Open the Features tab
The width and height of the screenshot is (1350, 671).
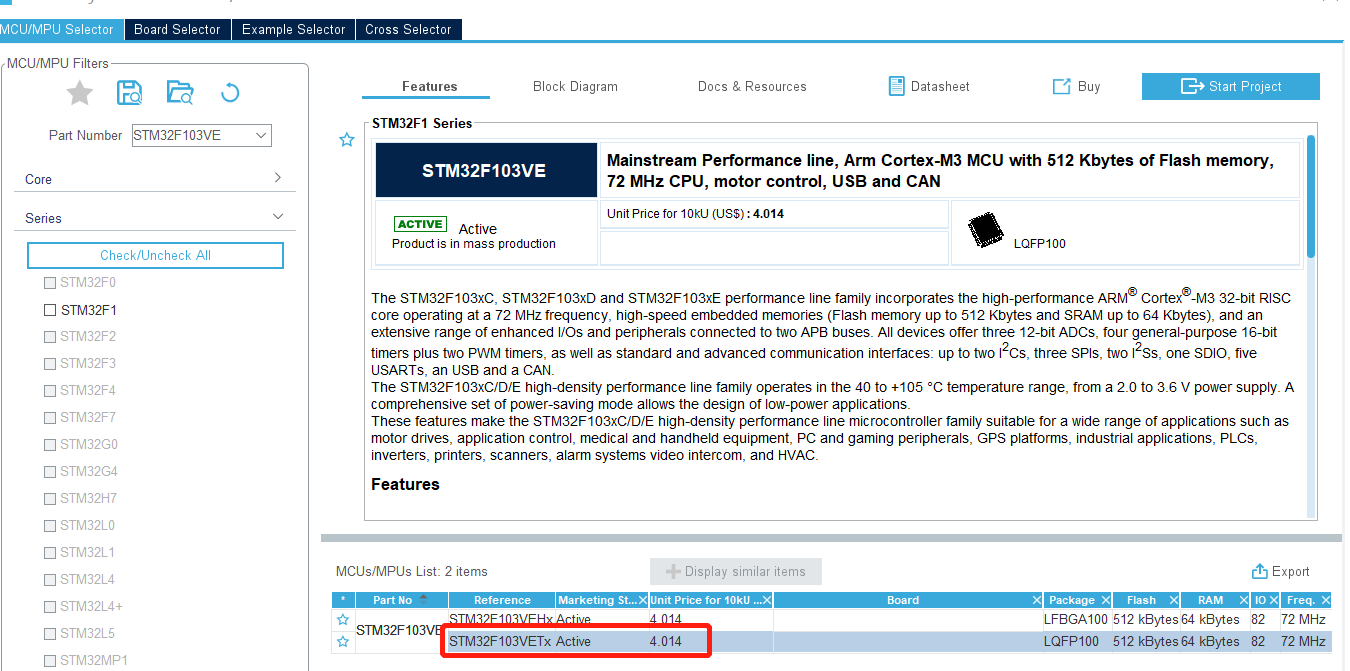point(430,86)
